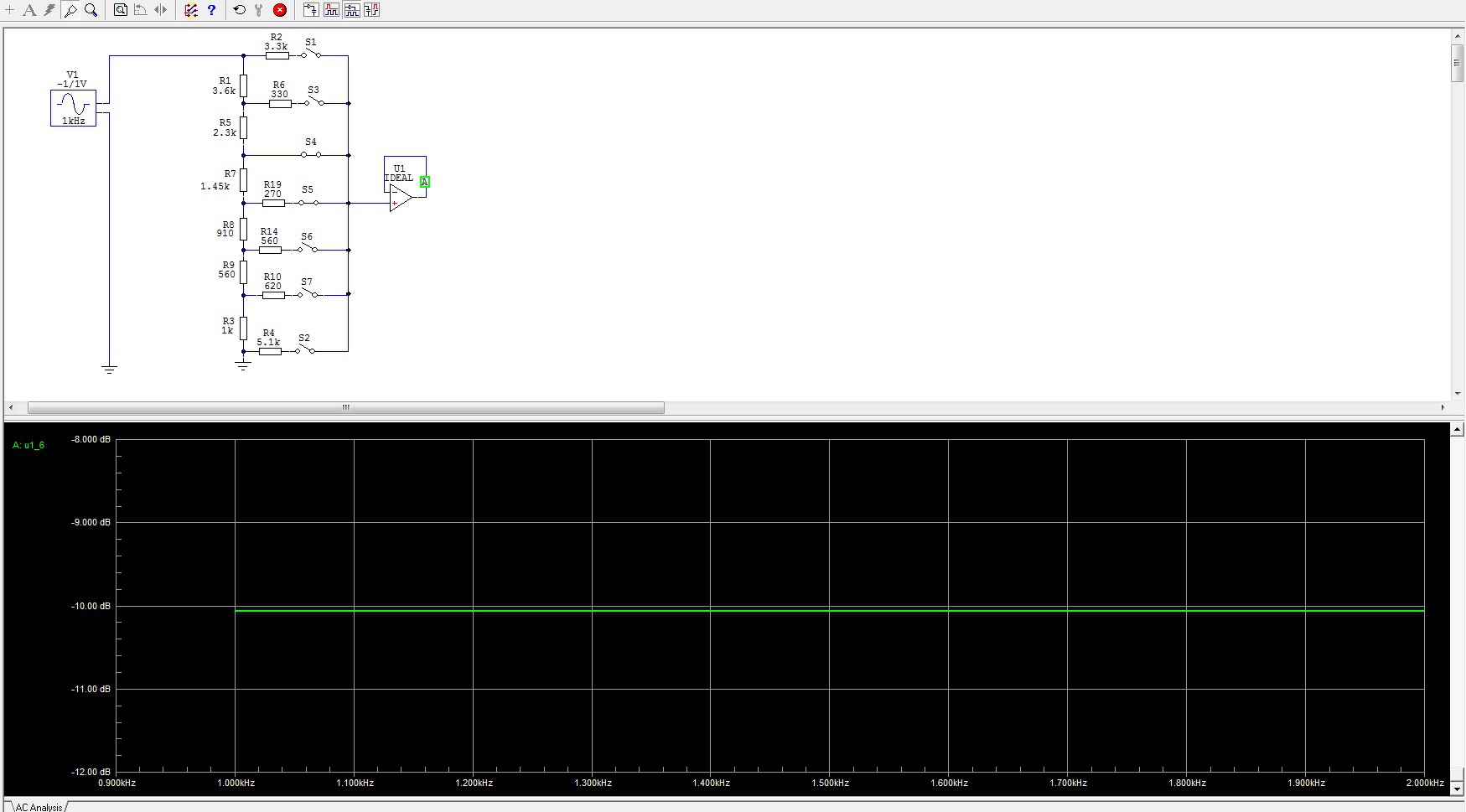Toggle switch S6 next to R14

308,249
